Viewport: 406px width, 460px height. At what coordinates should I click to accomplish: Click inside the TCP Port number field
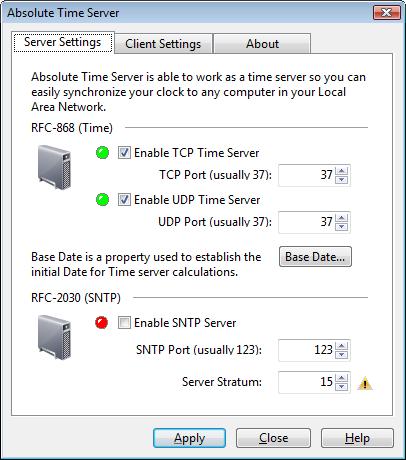(307, 175)
